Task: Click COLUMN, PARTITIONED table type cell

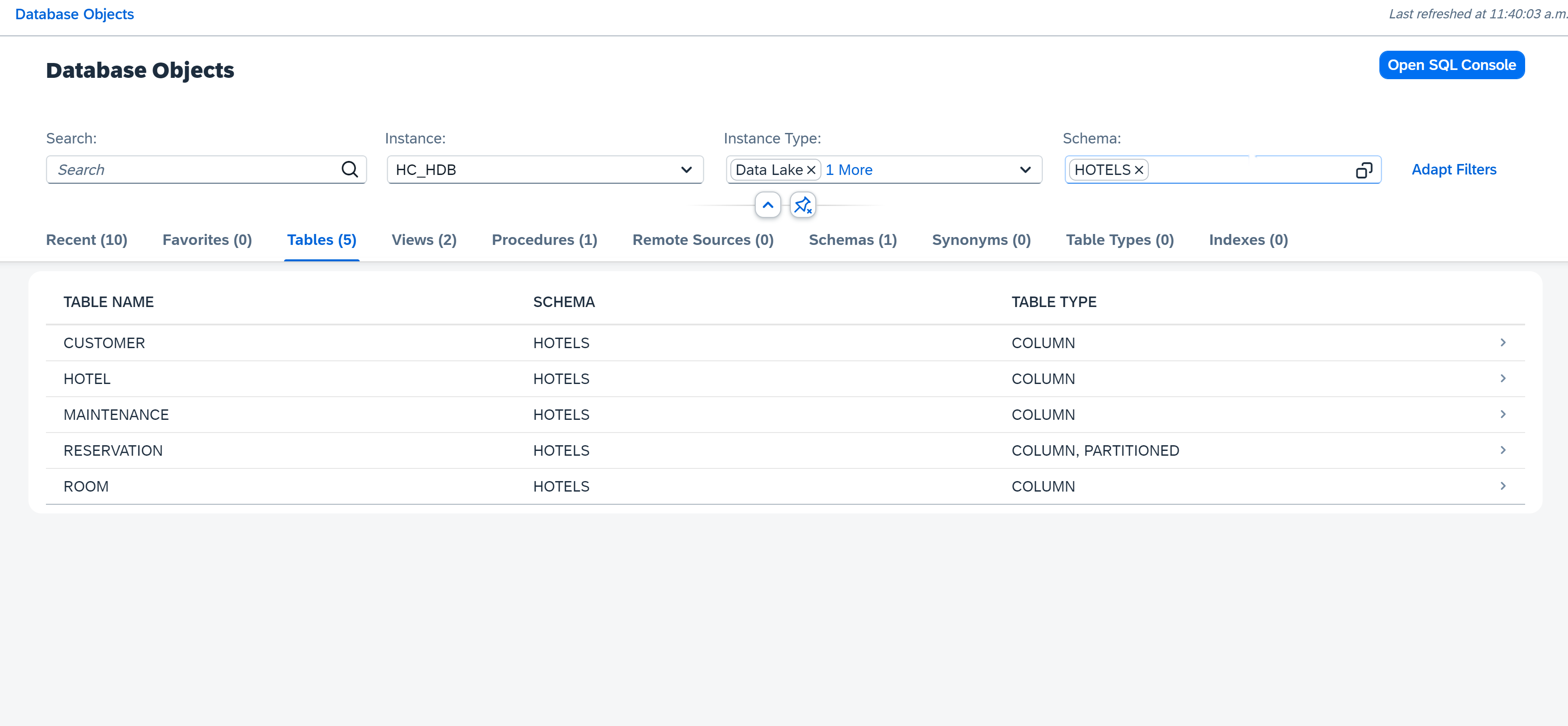Action: click(x=1095, y=451)
